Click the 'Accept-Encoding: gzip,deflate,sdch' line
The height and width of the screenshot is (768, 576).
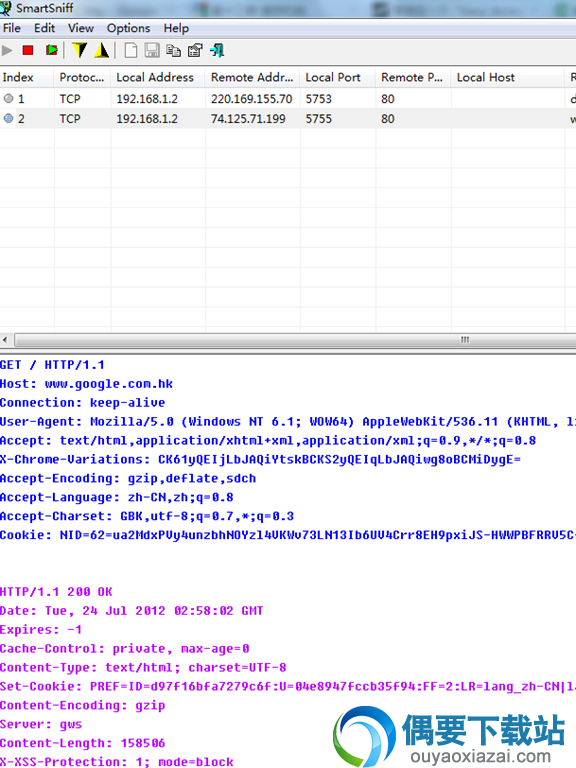pyautogui.click(x=128, y=479)
